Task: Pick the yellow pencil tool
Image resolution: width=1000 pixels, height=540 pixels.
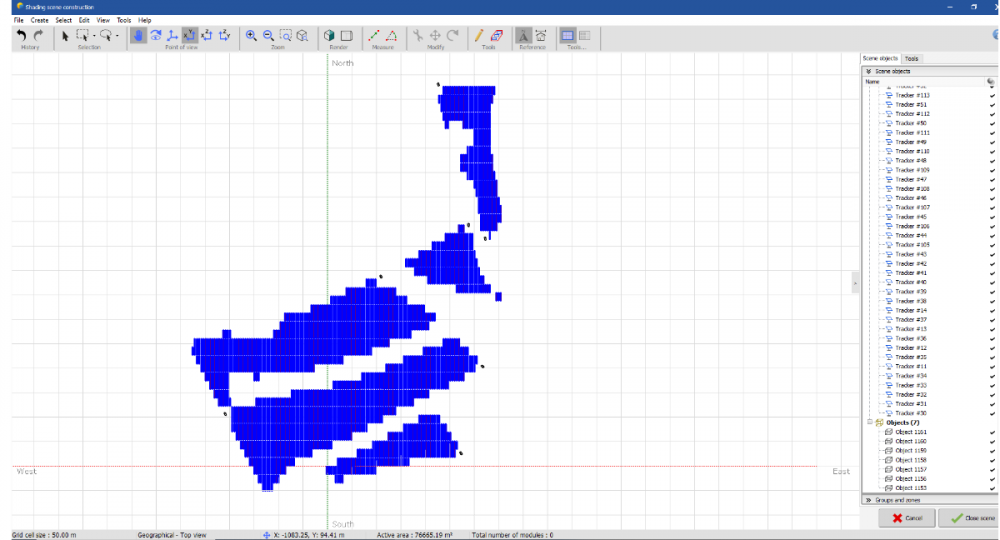Action: click(479, 35)
